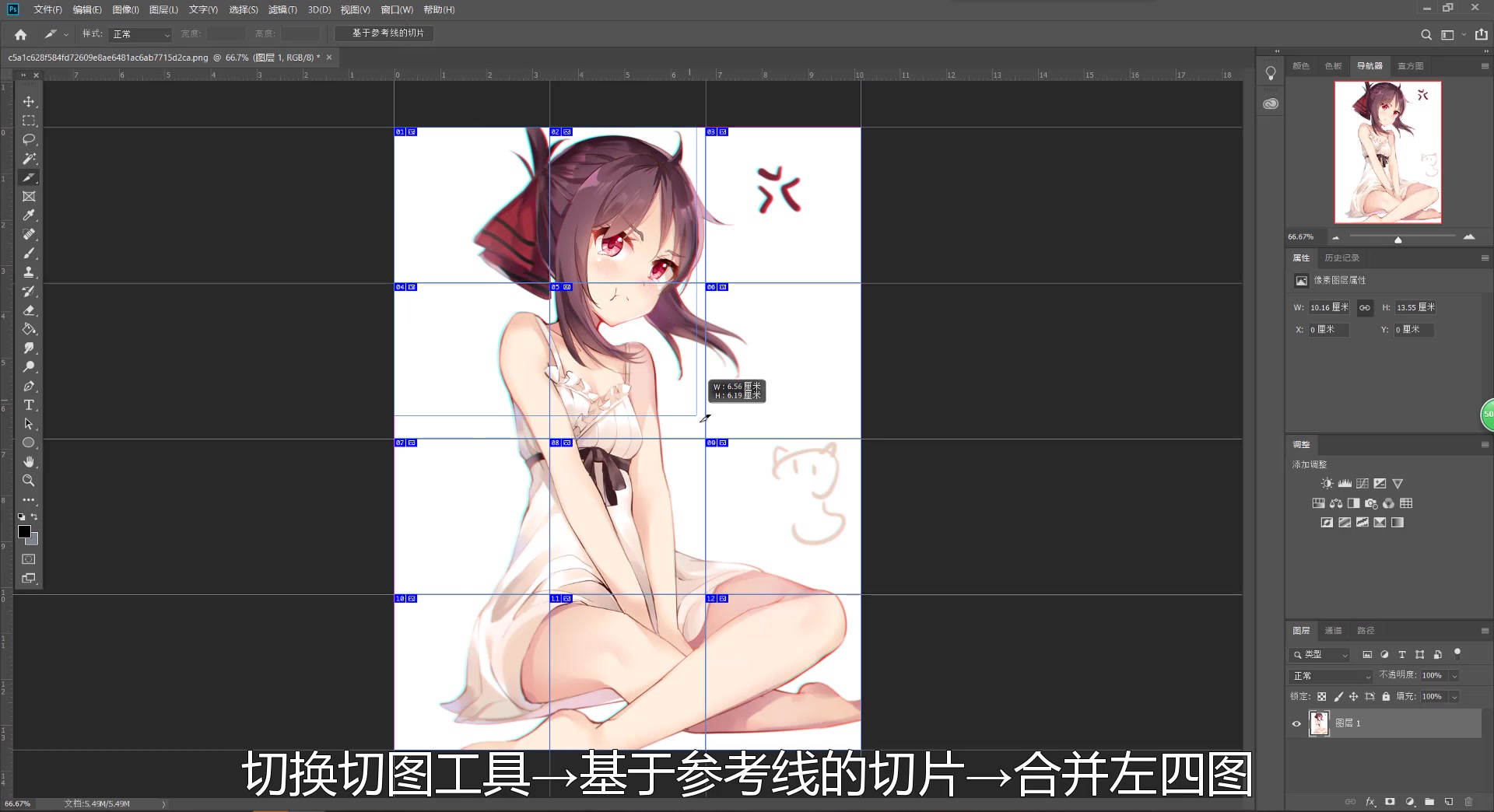Toggle link between width and height
1494x812 pixels.
coord(1365,308)
